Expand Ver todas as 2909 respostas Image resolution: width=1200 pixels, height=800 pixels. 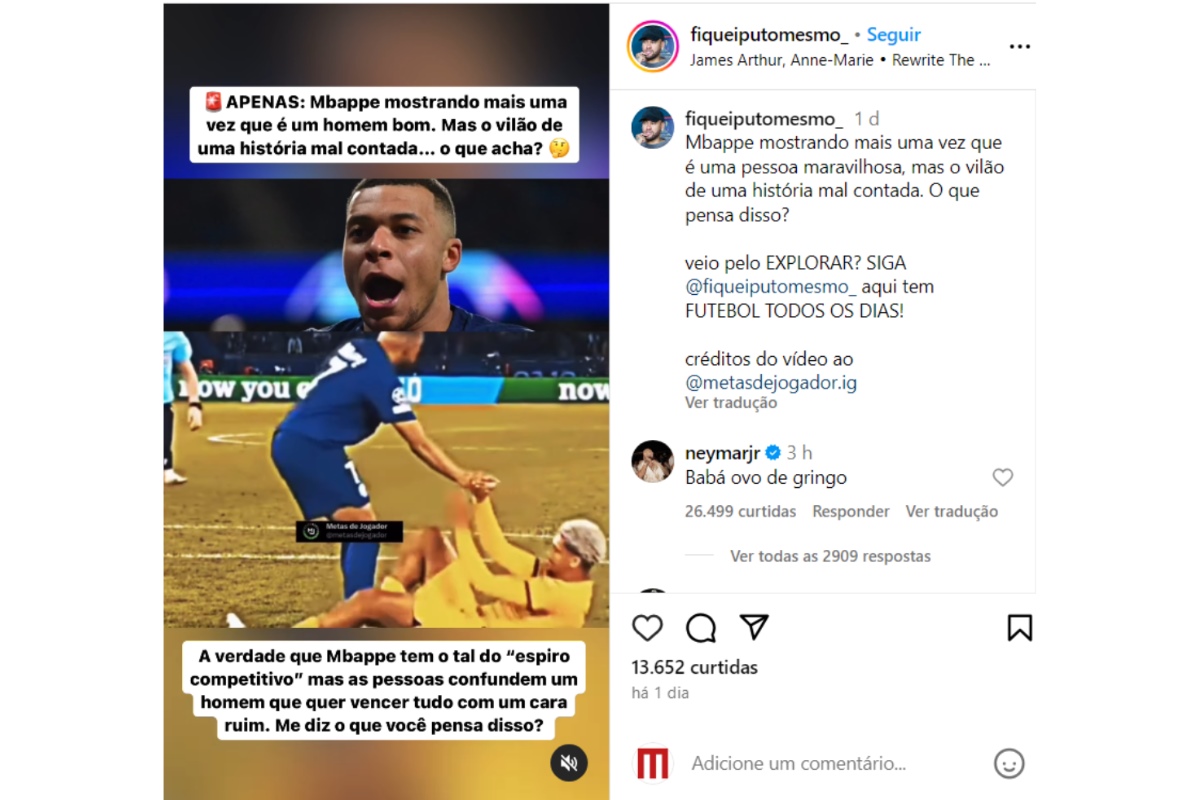coord(830,556)
